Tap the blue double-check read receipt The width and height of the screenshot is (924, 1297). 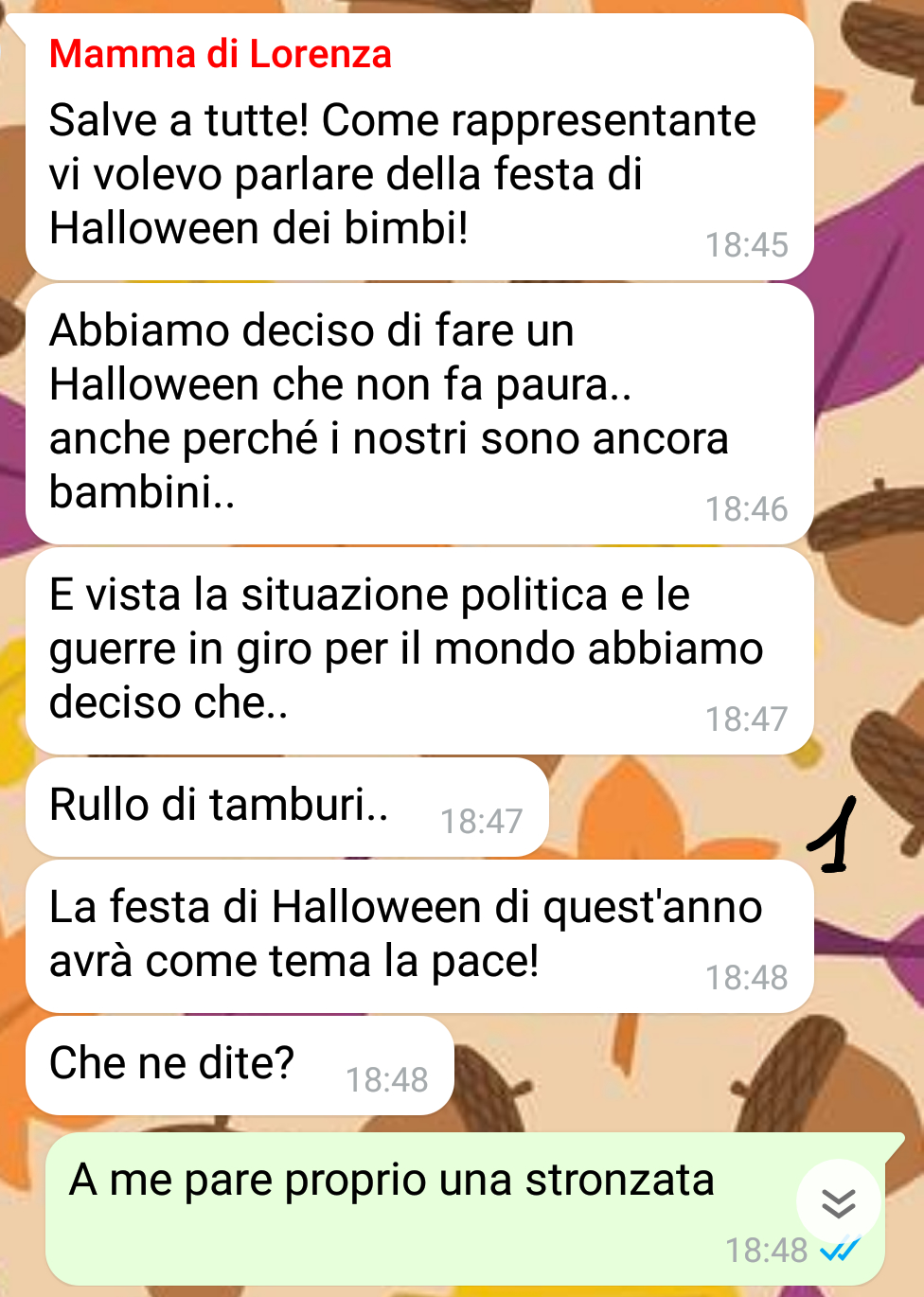[840, 1251]
